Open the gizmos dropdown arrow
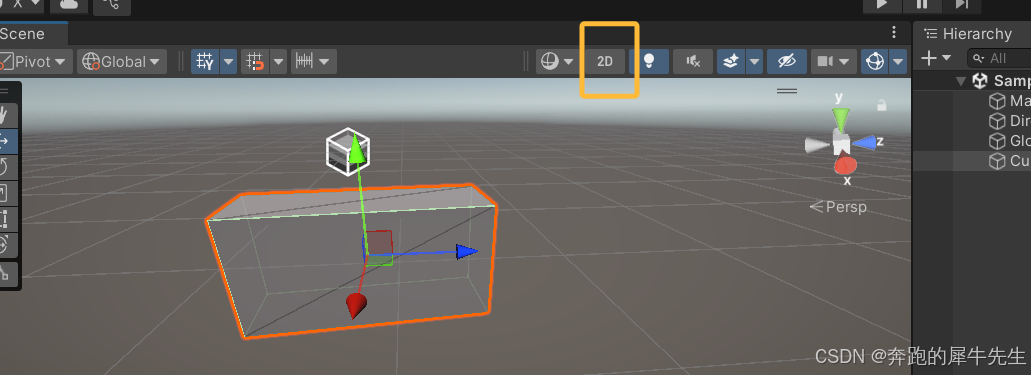 click(x=898, y=62)
